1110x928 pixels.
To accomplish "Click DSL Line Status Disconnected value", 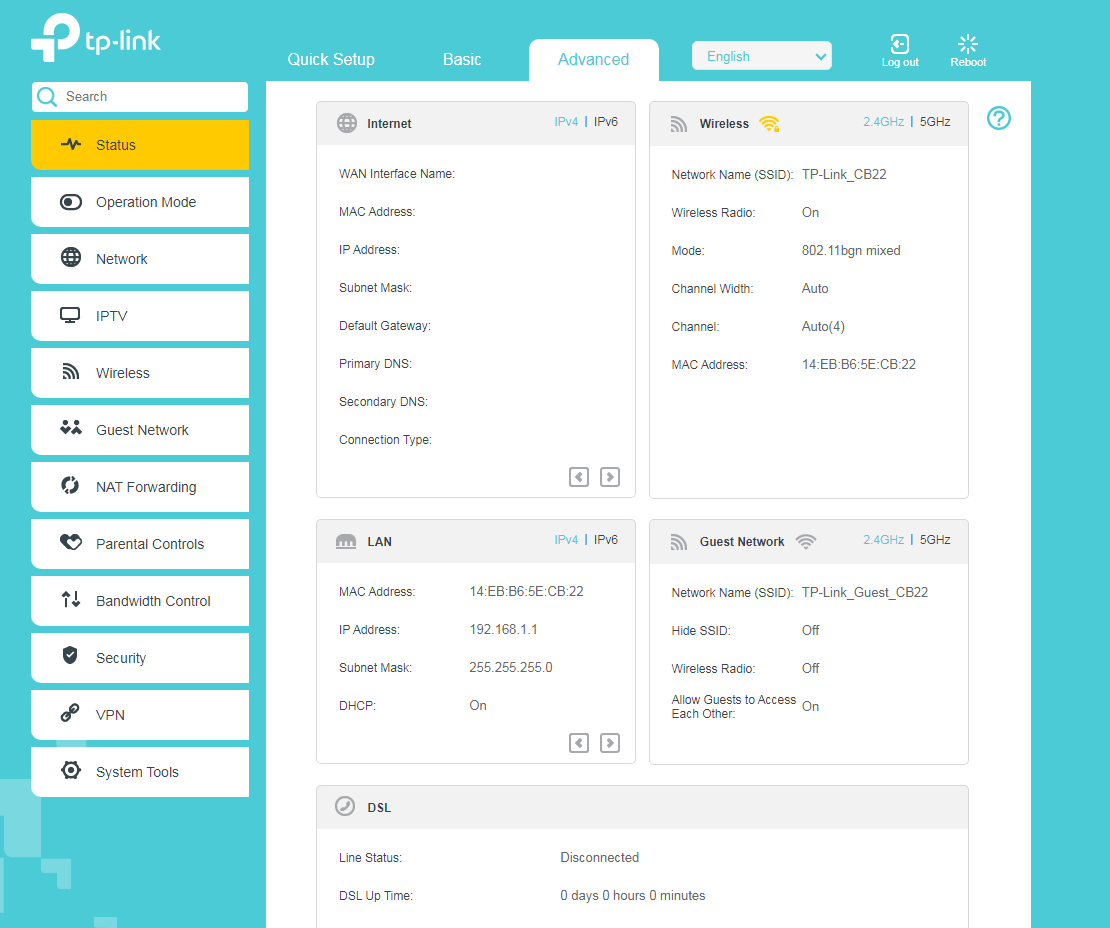I will coord(600,857).
